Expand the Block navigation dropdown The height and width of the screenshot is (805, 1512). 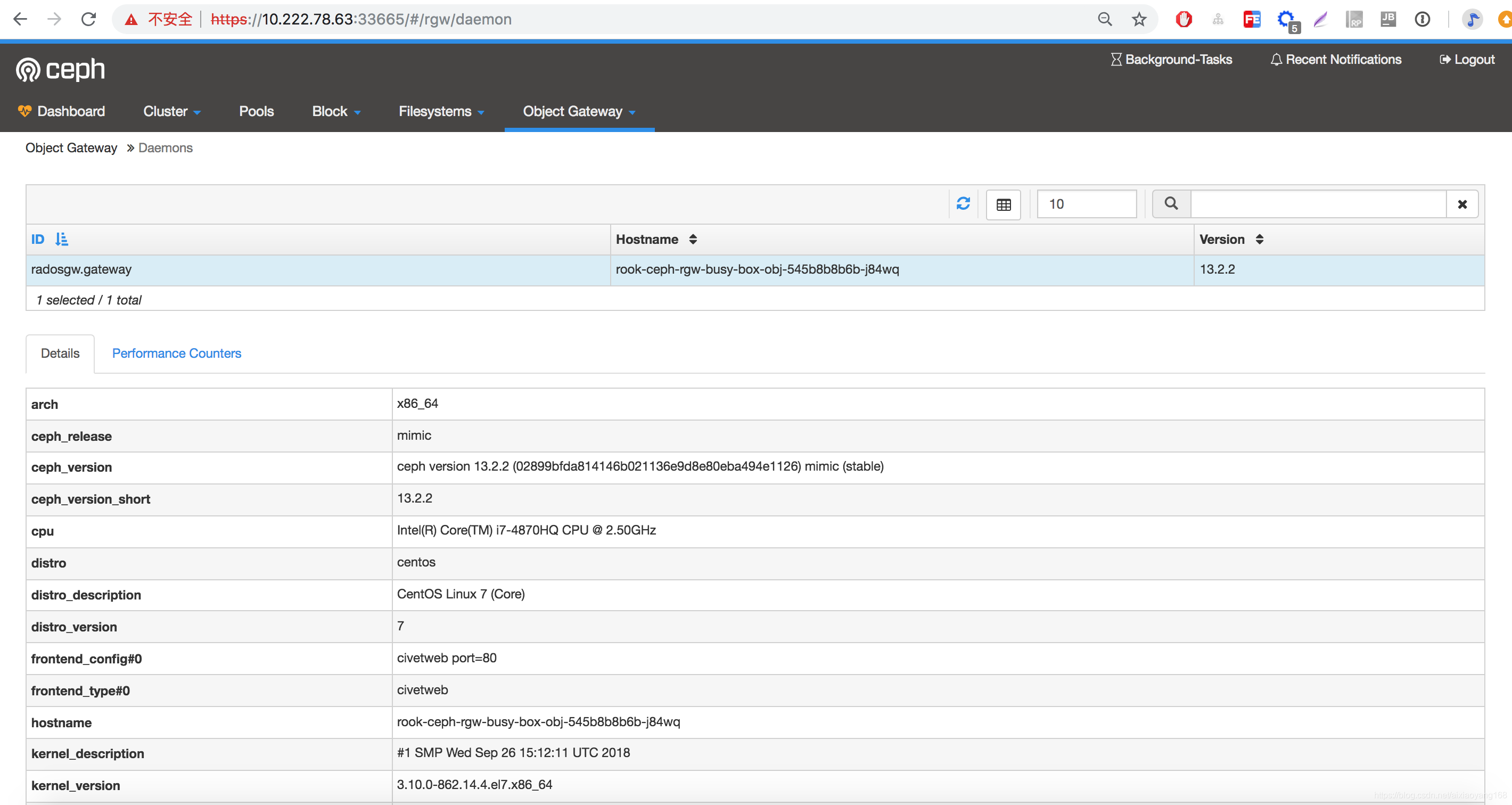pyautogui.click(x=336, y=111)
